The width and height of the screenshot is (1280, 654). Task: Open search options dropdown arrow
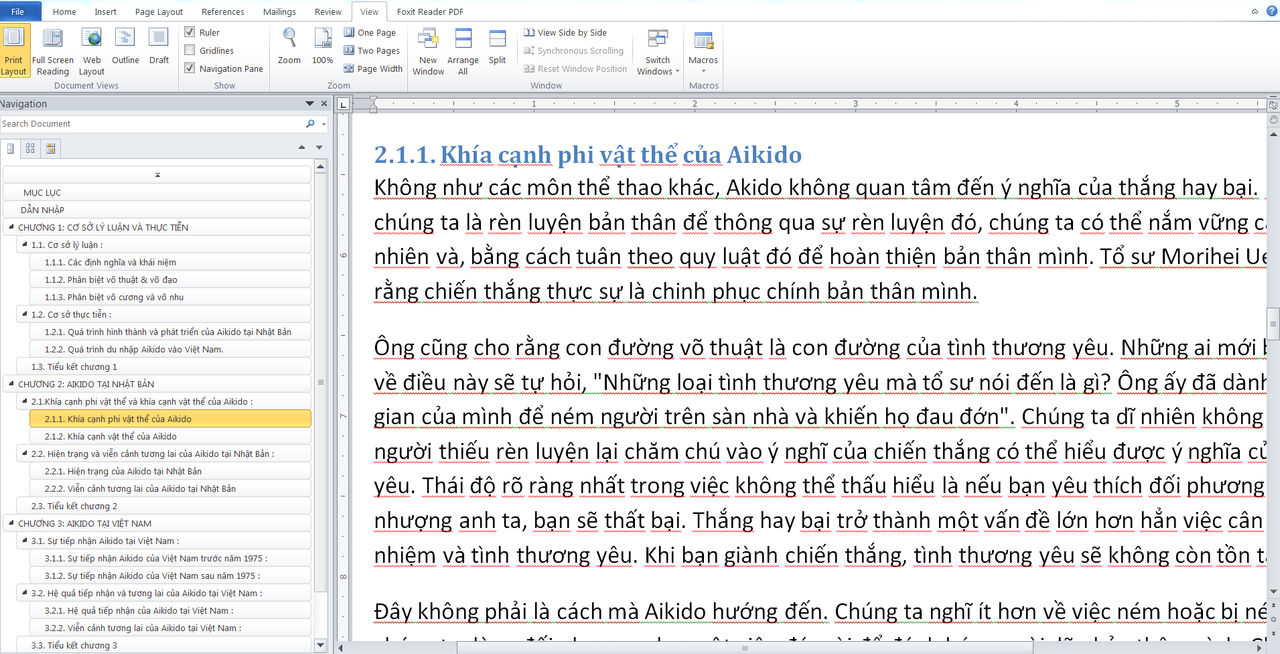[x=322, y=124]
